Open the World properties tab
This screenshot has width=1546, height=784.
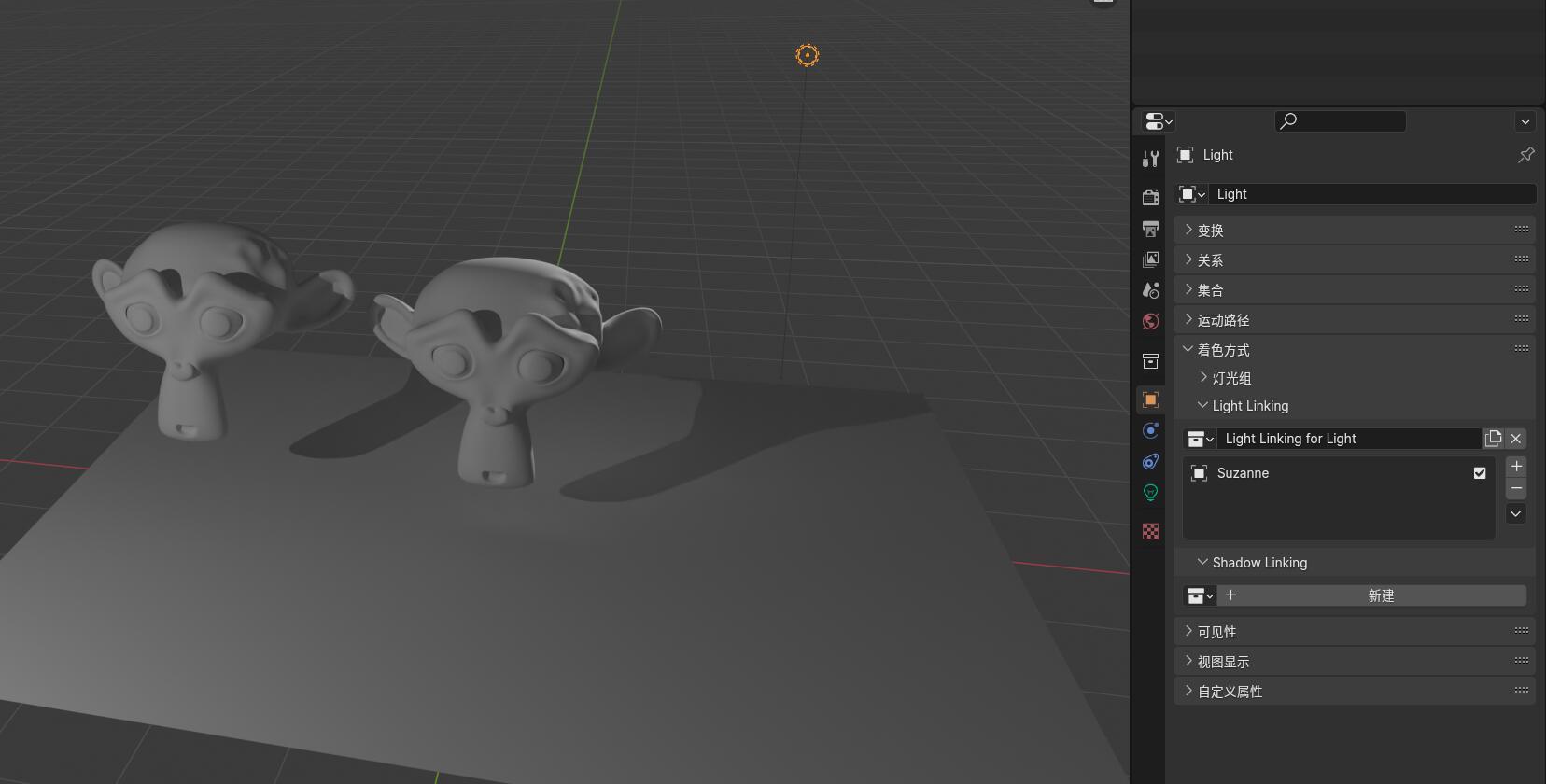tap(1150, 321)
